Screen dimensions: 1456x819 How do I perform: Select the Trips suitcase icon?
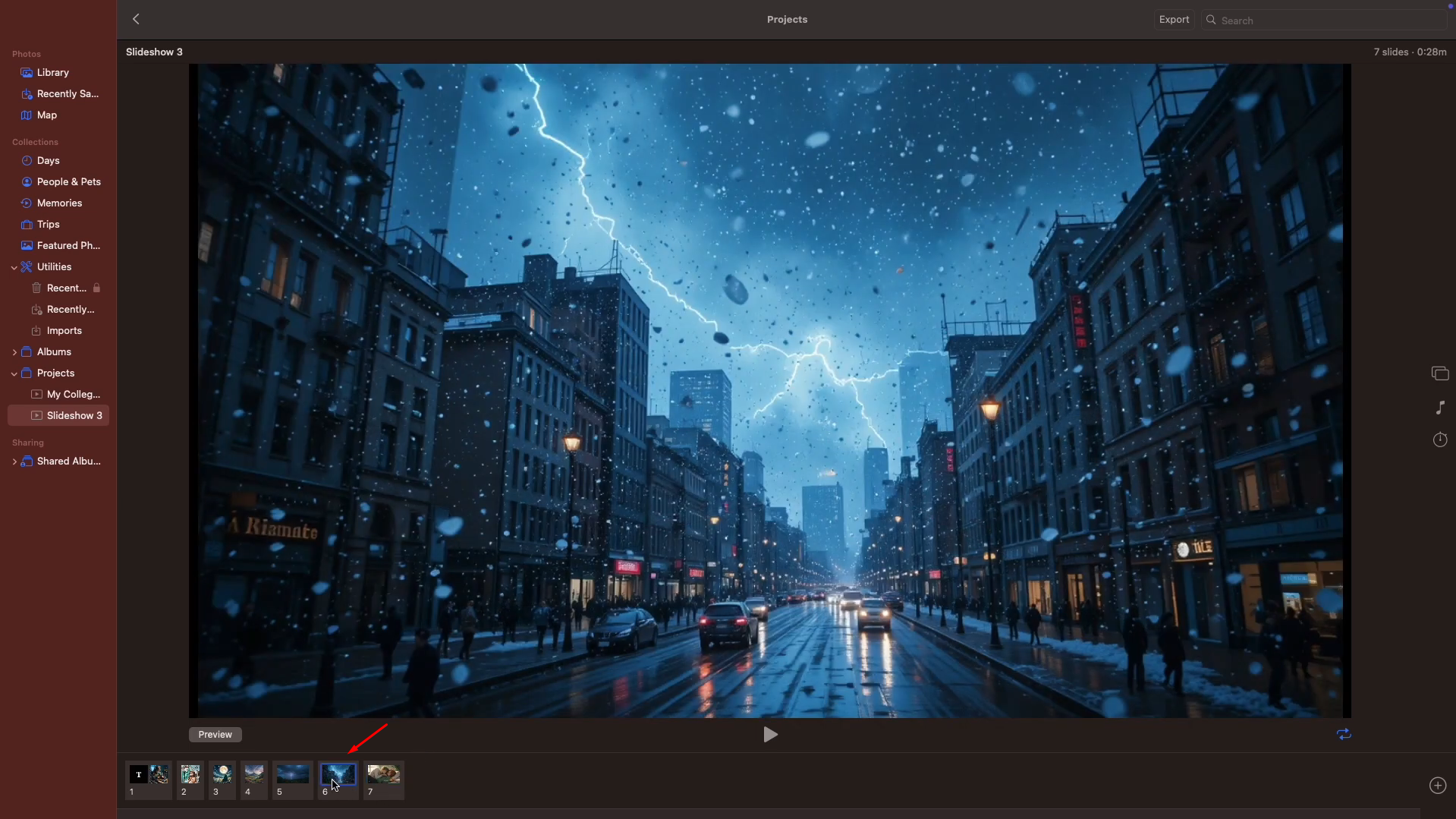click(x=27, y=225)
